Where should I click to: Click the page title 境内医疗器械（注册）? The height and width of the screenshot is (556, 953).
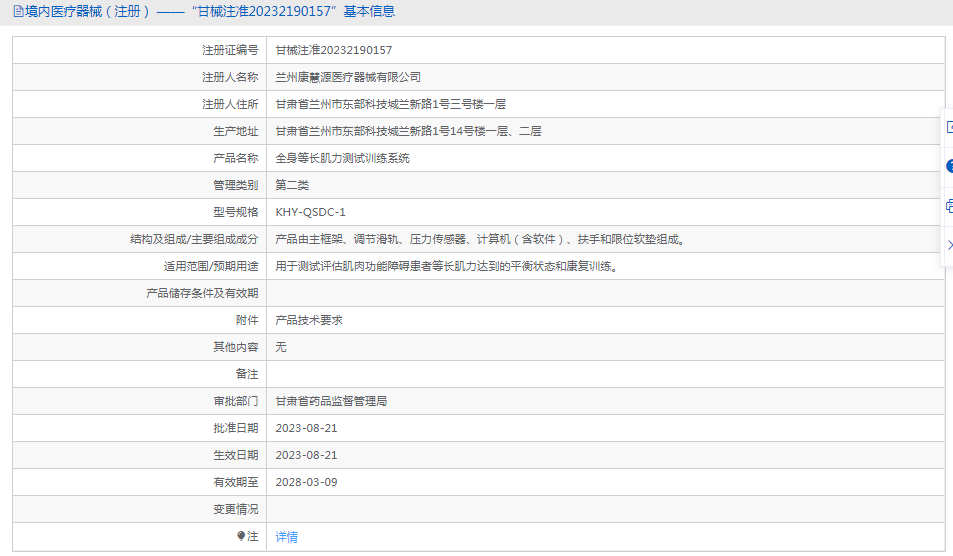pos(88,12)
